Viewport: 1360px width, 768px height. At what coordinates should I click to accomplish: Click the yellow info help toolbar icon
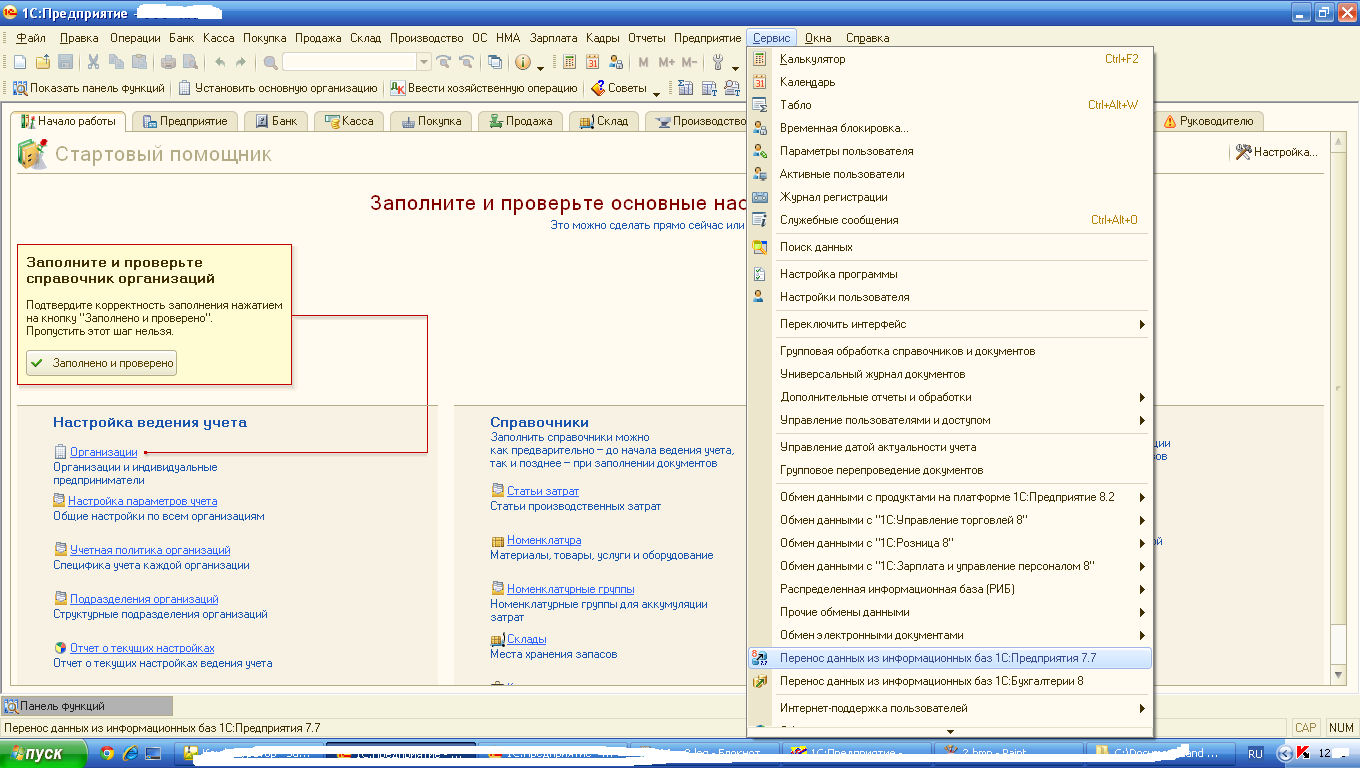(523, 61)
